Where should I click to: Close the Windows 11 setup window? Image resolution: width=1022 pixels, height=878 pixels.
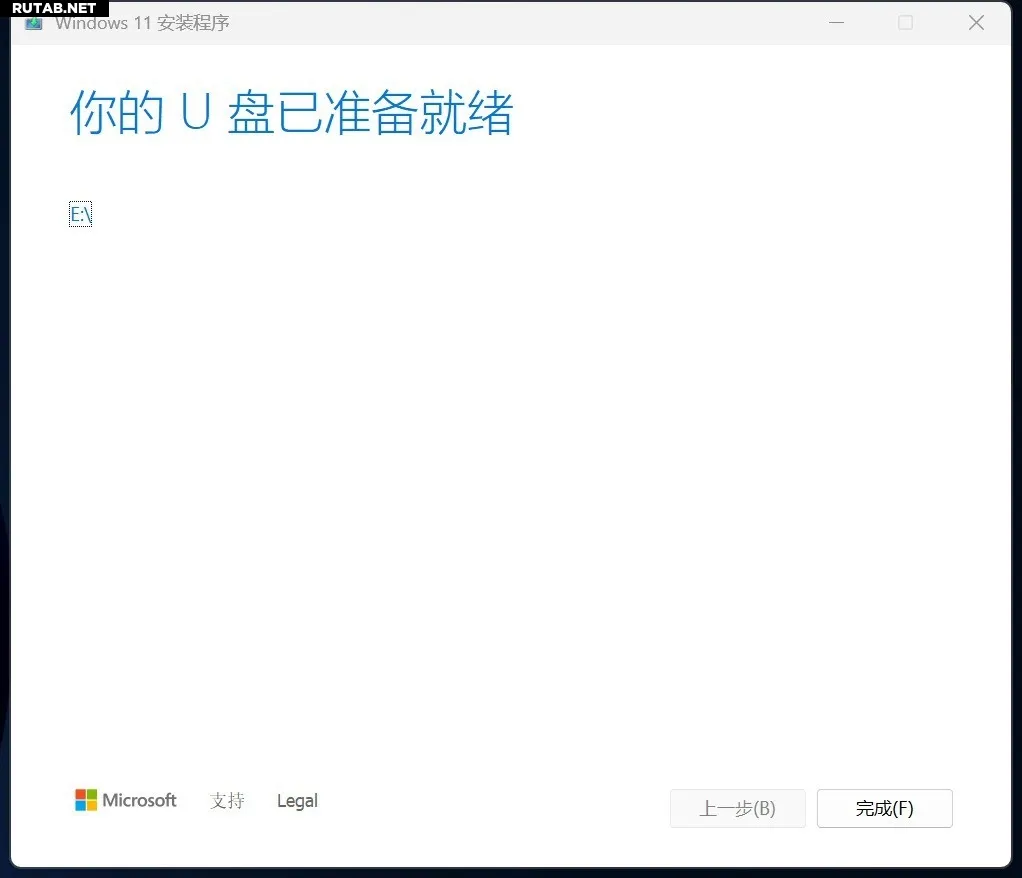(x=976, y=23)
